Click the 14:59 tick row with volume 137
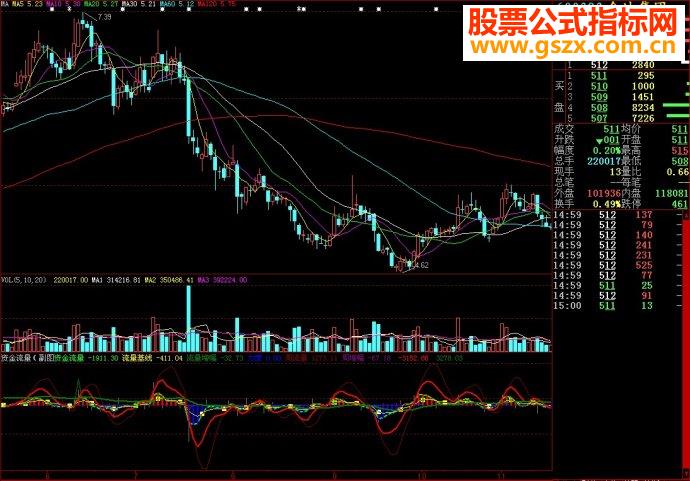 point(603,215)
